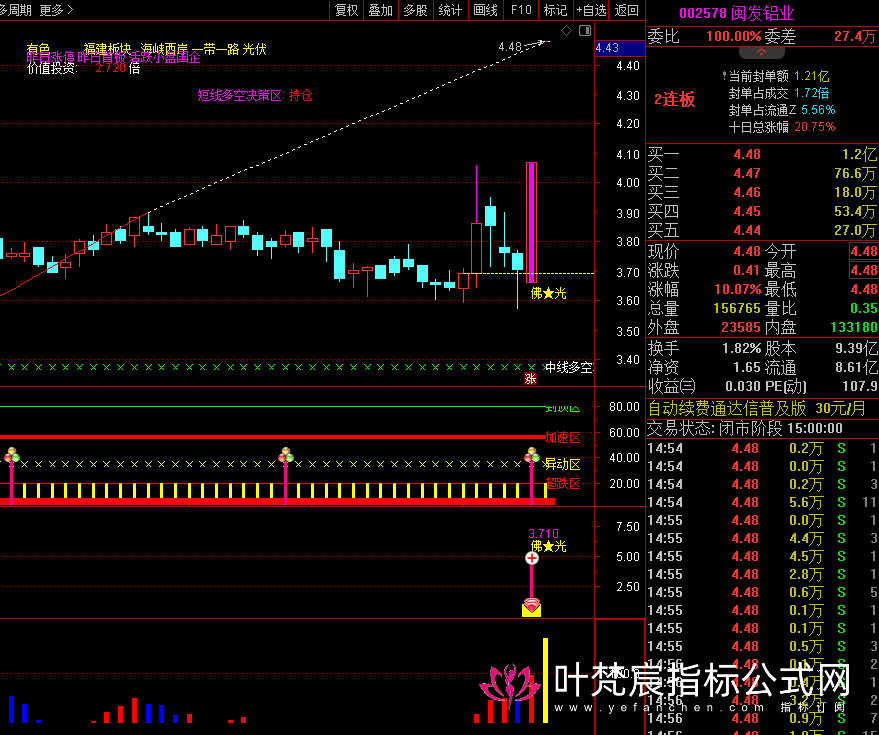Click the red gem icon in indicator pane
The width and height of the screenshot is (879, 735).
(531, 607)
